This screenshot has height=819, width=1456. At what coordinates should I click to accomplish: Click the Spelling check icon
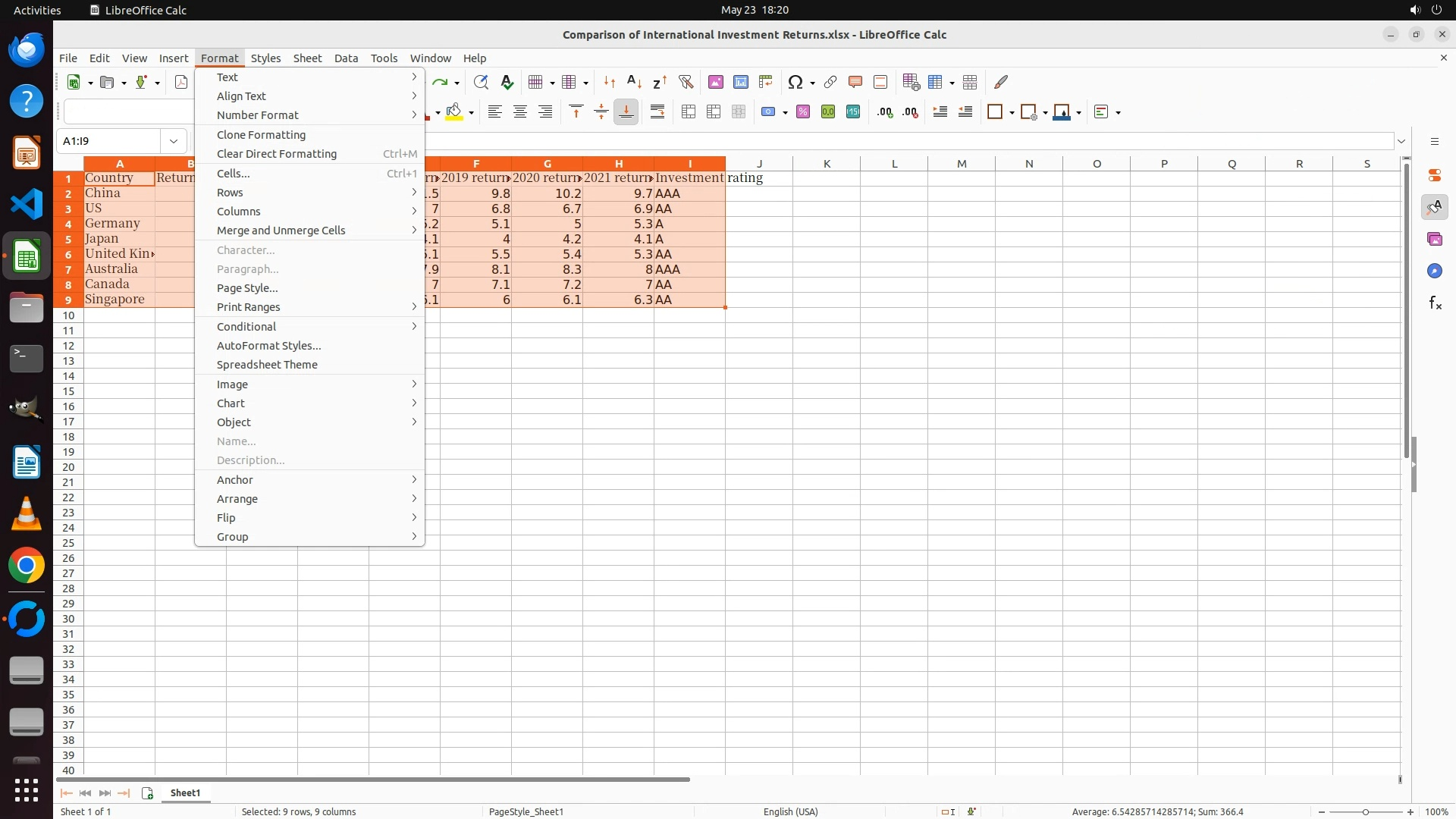(507, 82)
